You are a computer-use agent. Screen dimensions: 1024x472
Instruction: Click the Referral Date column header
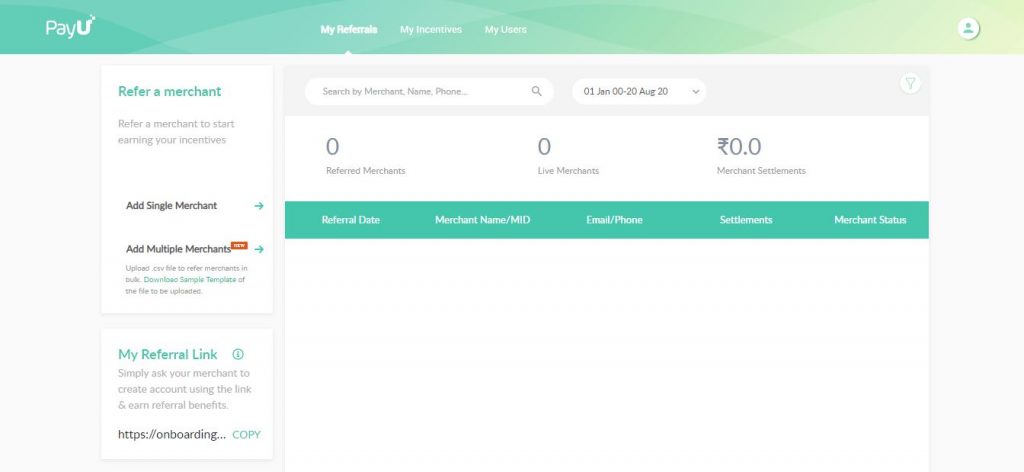pos(351,220)
